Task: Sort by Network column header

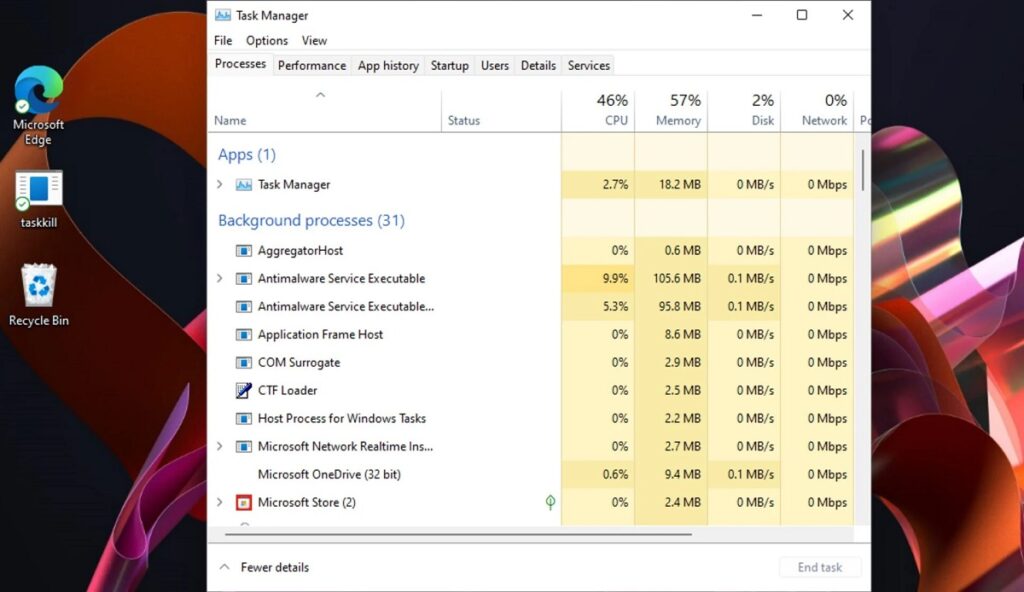Action: (817, 111)
